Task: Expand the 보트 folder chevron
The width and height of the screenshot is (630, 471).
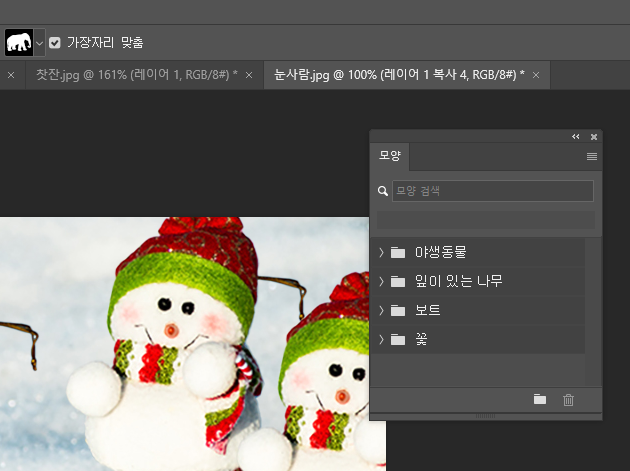Action: coord(381,310)
